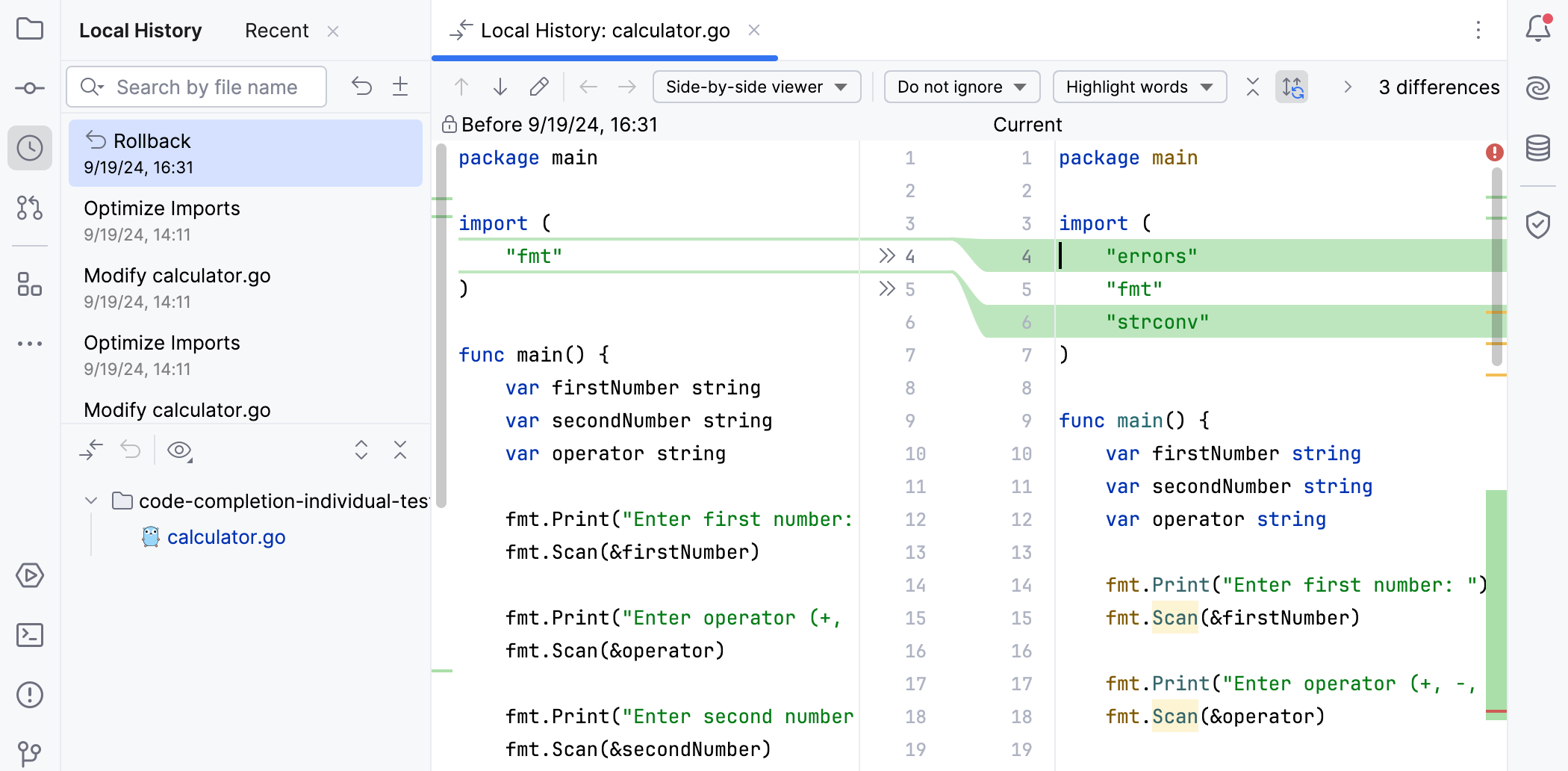Toggle the eye view options icon
This screenshot has height=771, width=1568.
pyautogui.click(x=179, y=450)
